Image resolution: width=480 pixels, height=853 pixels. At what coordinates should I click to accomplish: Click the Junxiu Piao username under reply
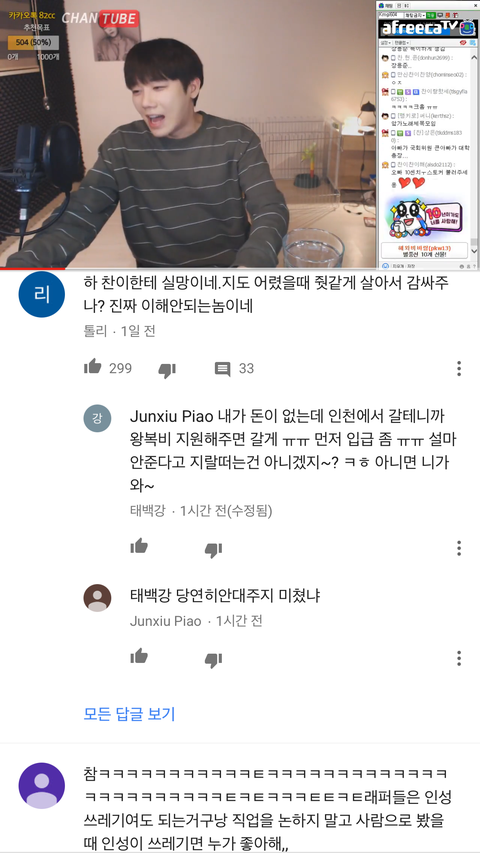pyautogui.click(x=165, y=621)
